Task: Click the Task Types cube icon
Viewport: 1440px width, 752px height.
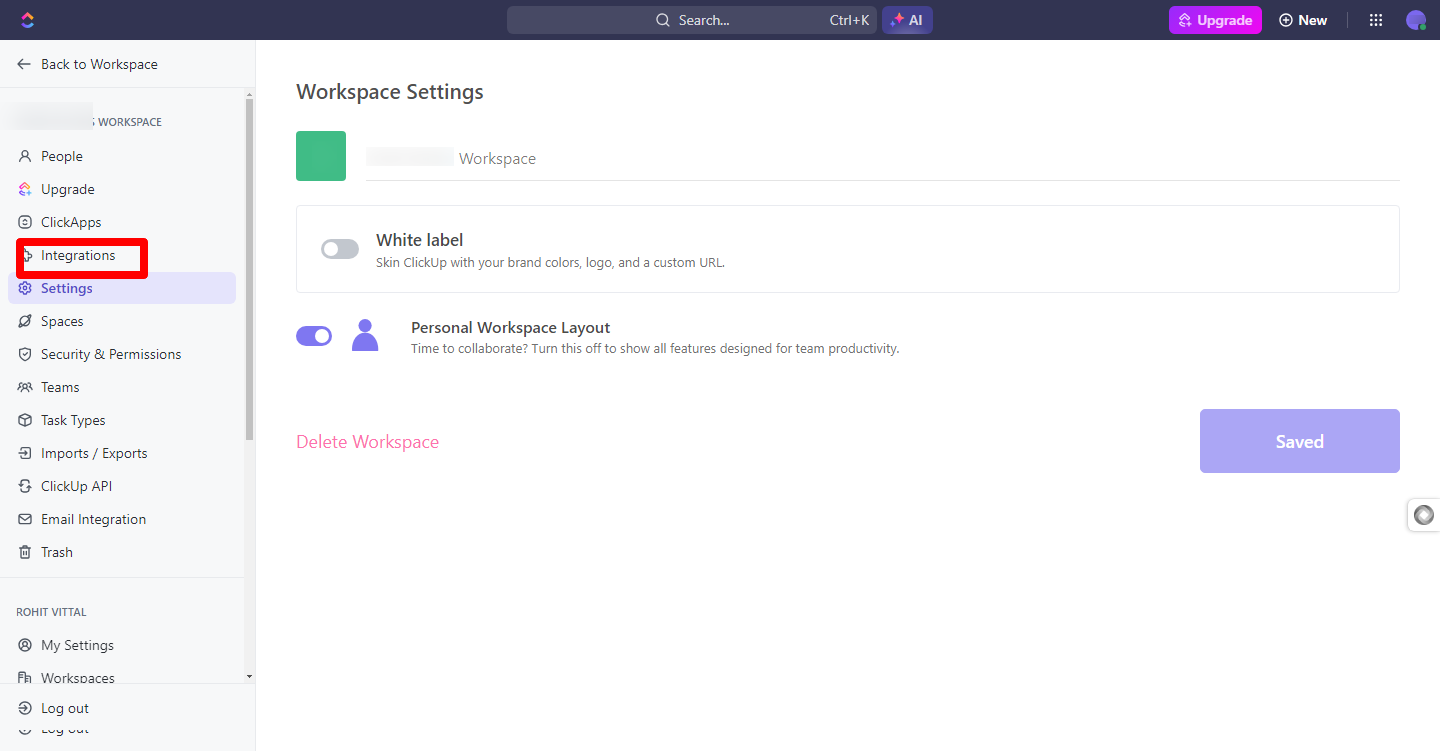Action: click(x=25, y=420)
